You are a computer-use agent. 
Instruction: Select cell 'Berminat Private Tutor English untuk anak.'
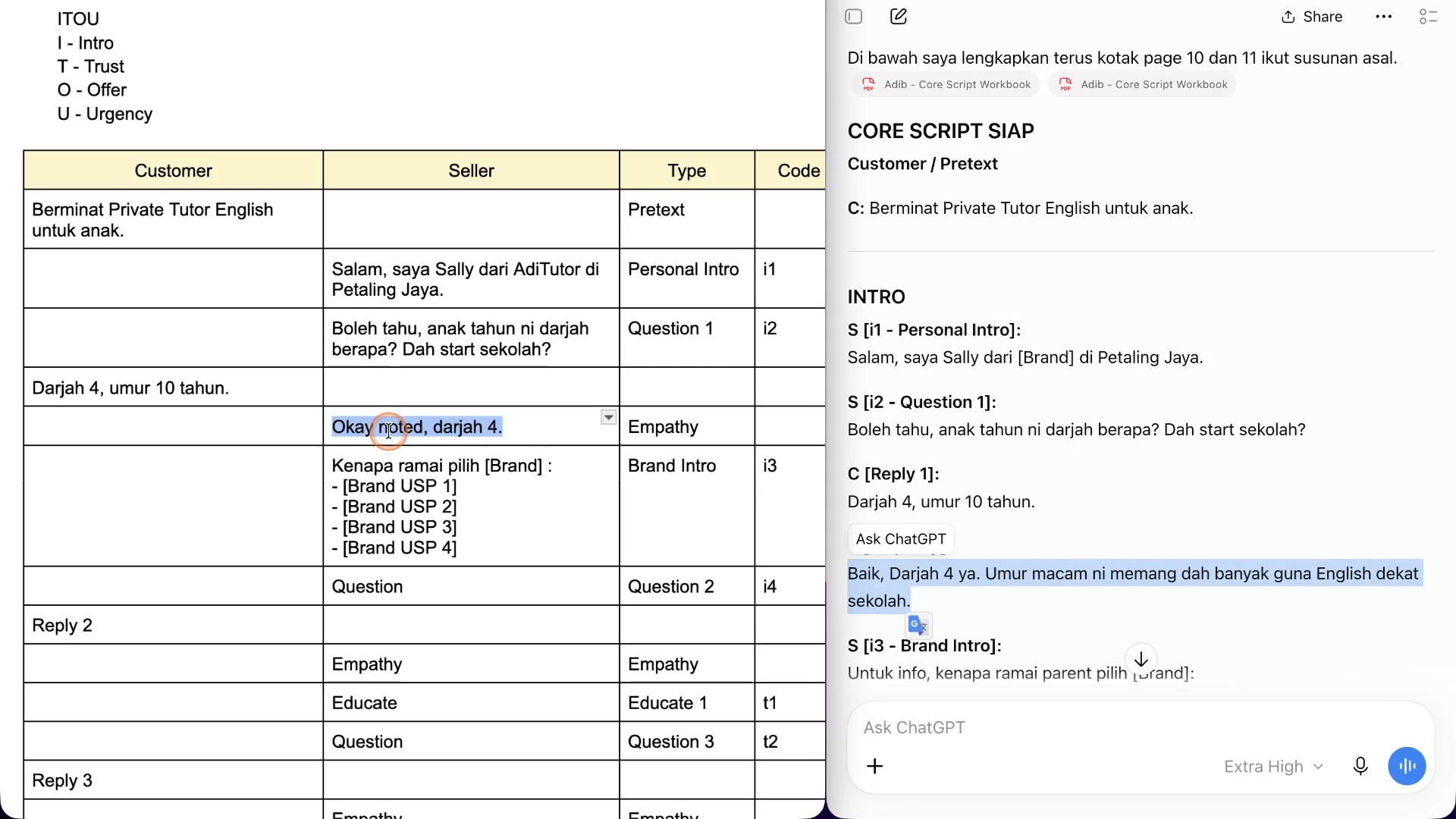(x=174, y=220)
